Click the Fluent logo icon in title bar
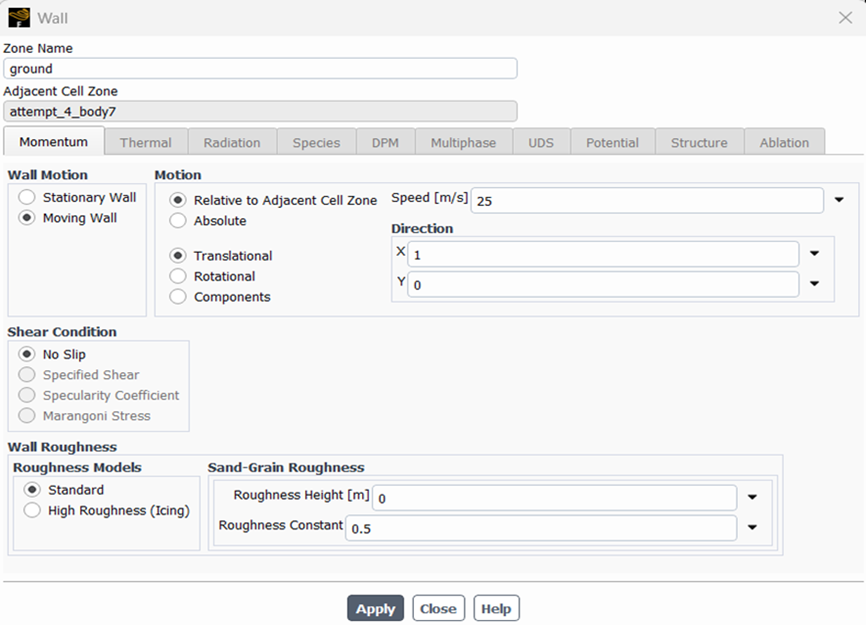The height and width of the screenshot is (625, 866). 18,17
